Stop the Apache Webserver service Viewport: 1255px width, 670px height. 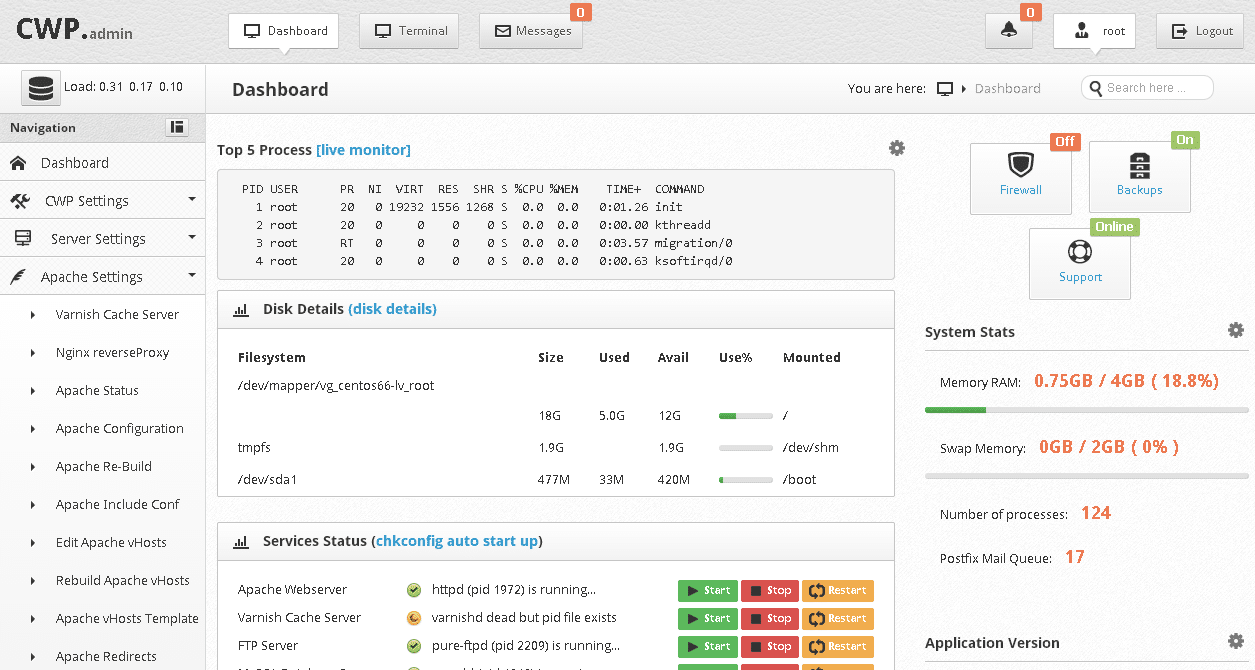pos(769,591)
